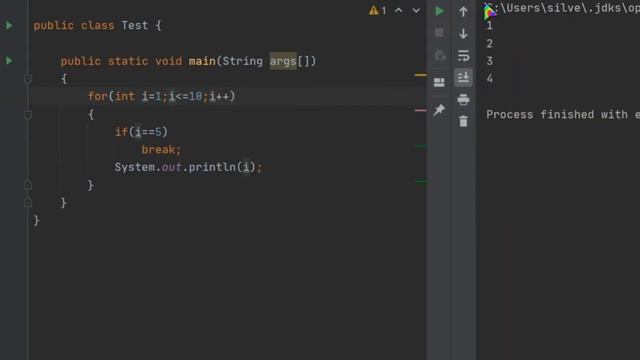
Task: Restore the Run panel layout
Action: pos(439,82)
